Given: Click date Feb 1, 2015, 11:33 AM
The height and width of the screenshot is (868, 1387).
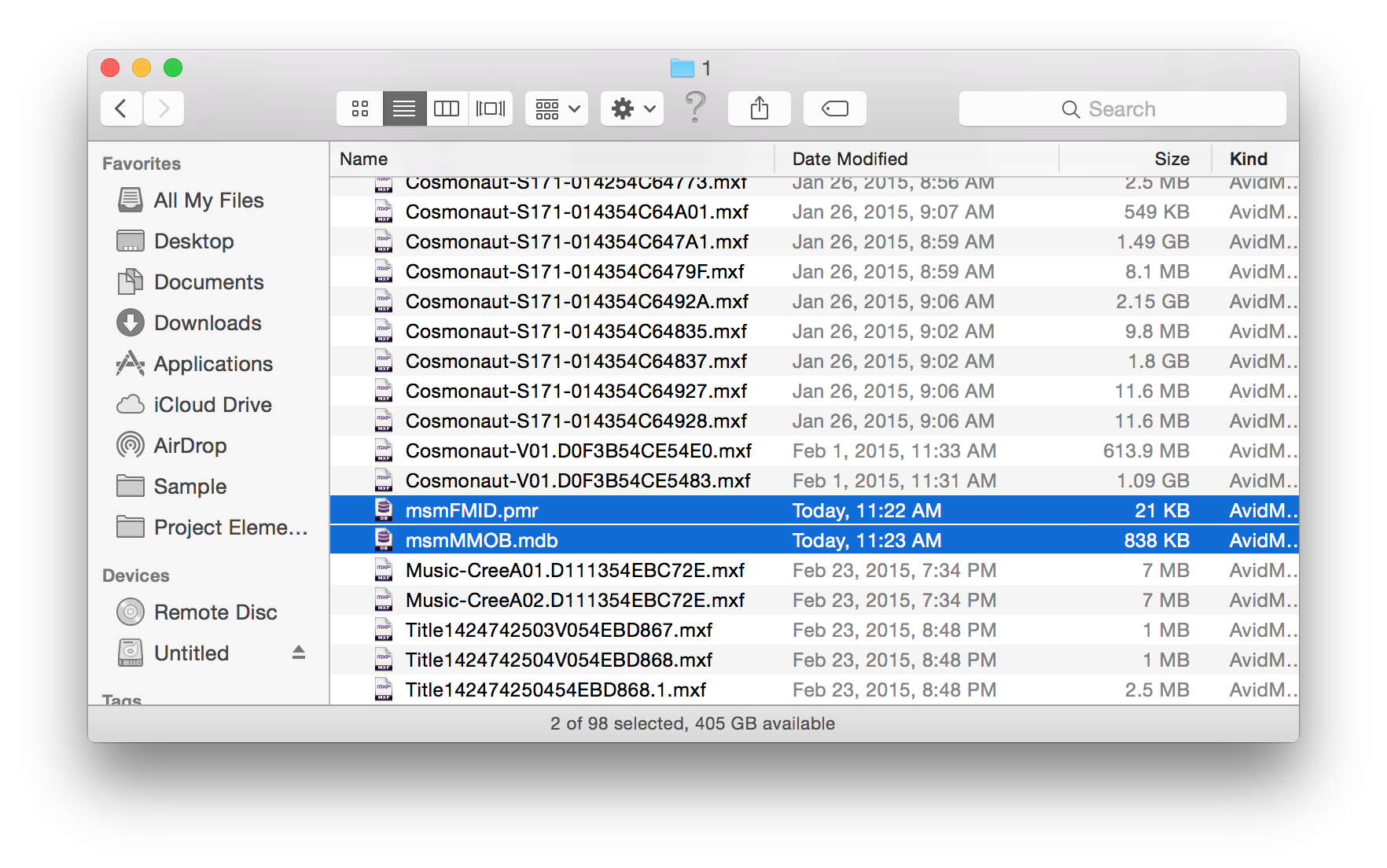Looking at the screenshot, I should coord(894,451).
